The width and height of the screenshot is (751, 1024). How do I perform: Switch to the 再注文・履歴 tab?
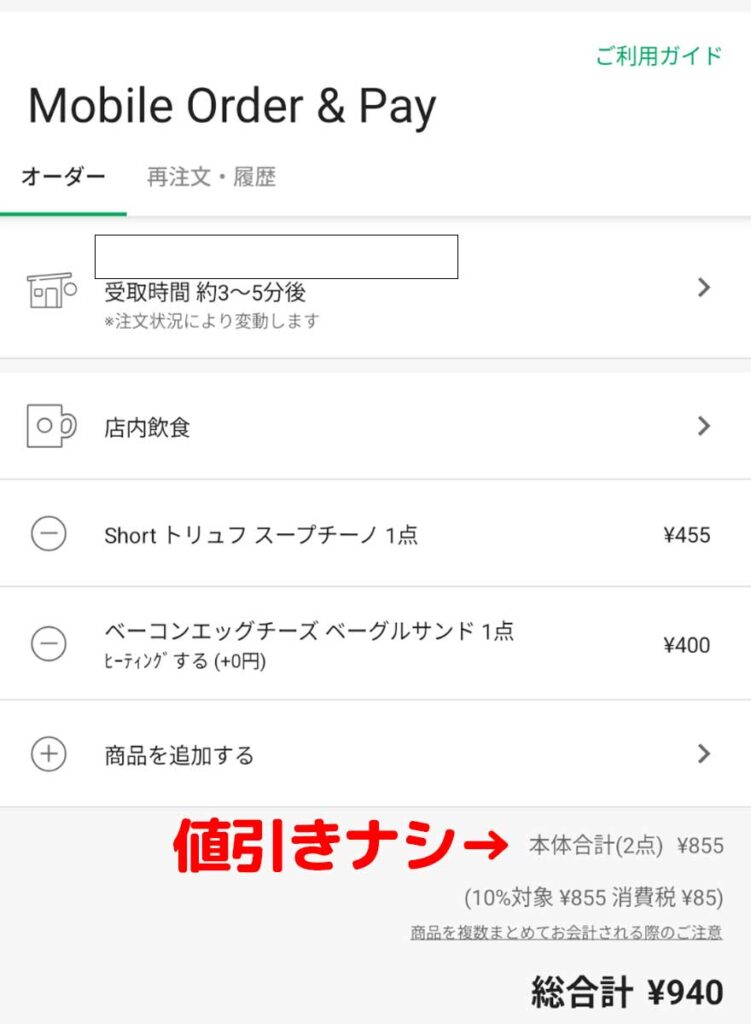(211, 178)
